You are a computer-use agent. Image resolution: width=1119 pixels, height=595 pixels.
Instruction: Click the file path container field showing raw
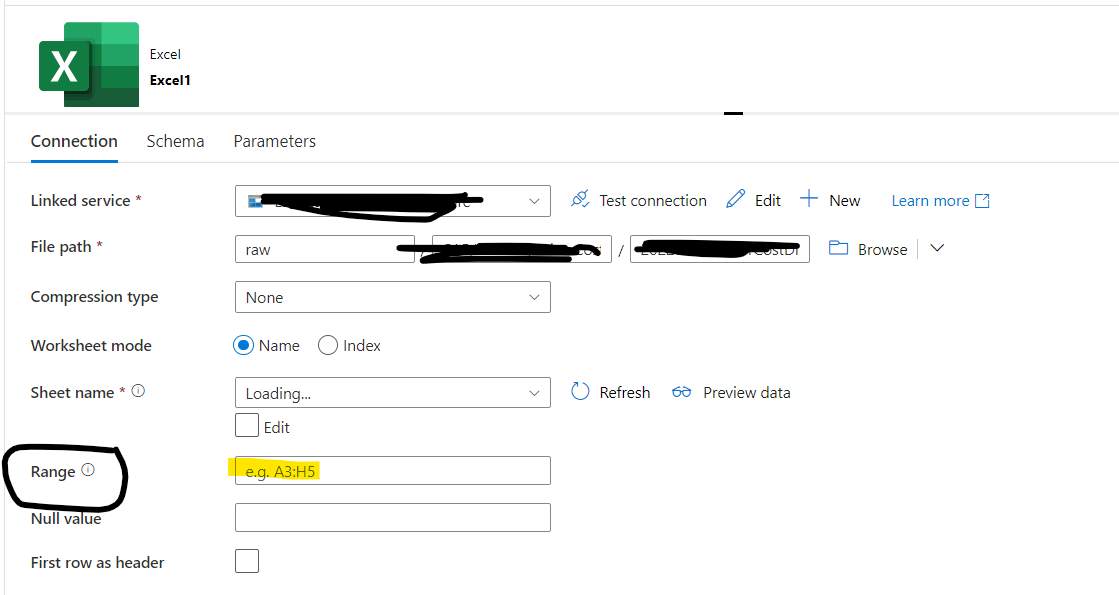point(325,249)
